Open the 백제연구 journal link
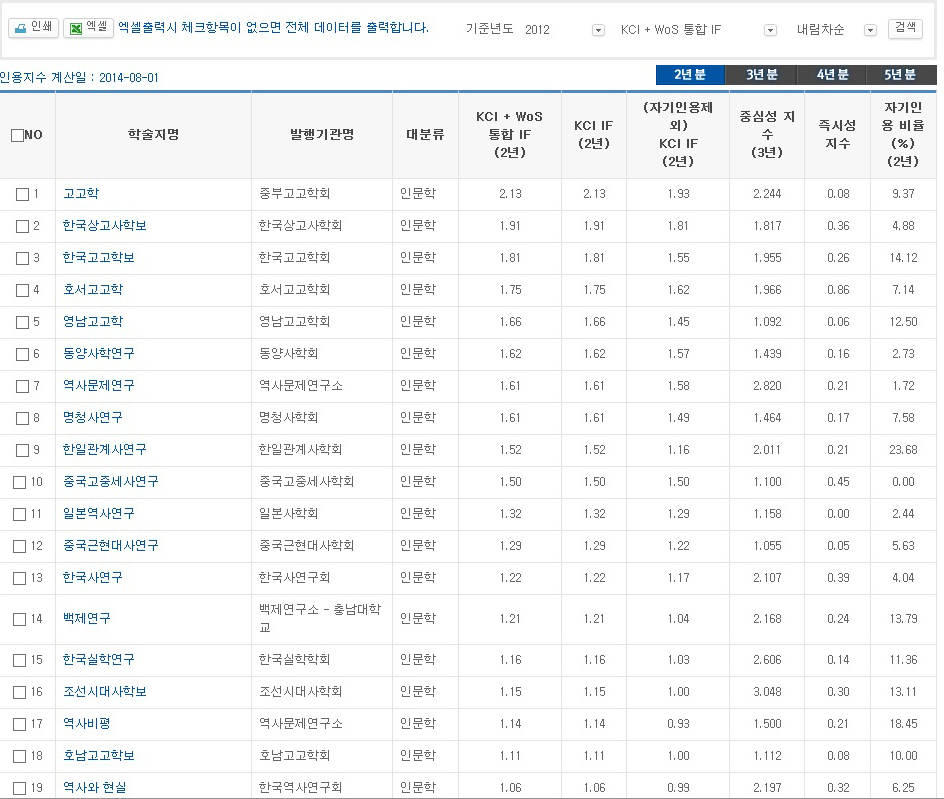This screenshot has height=799, width=944. pos(87,618)
